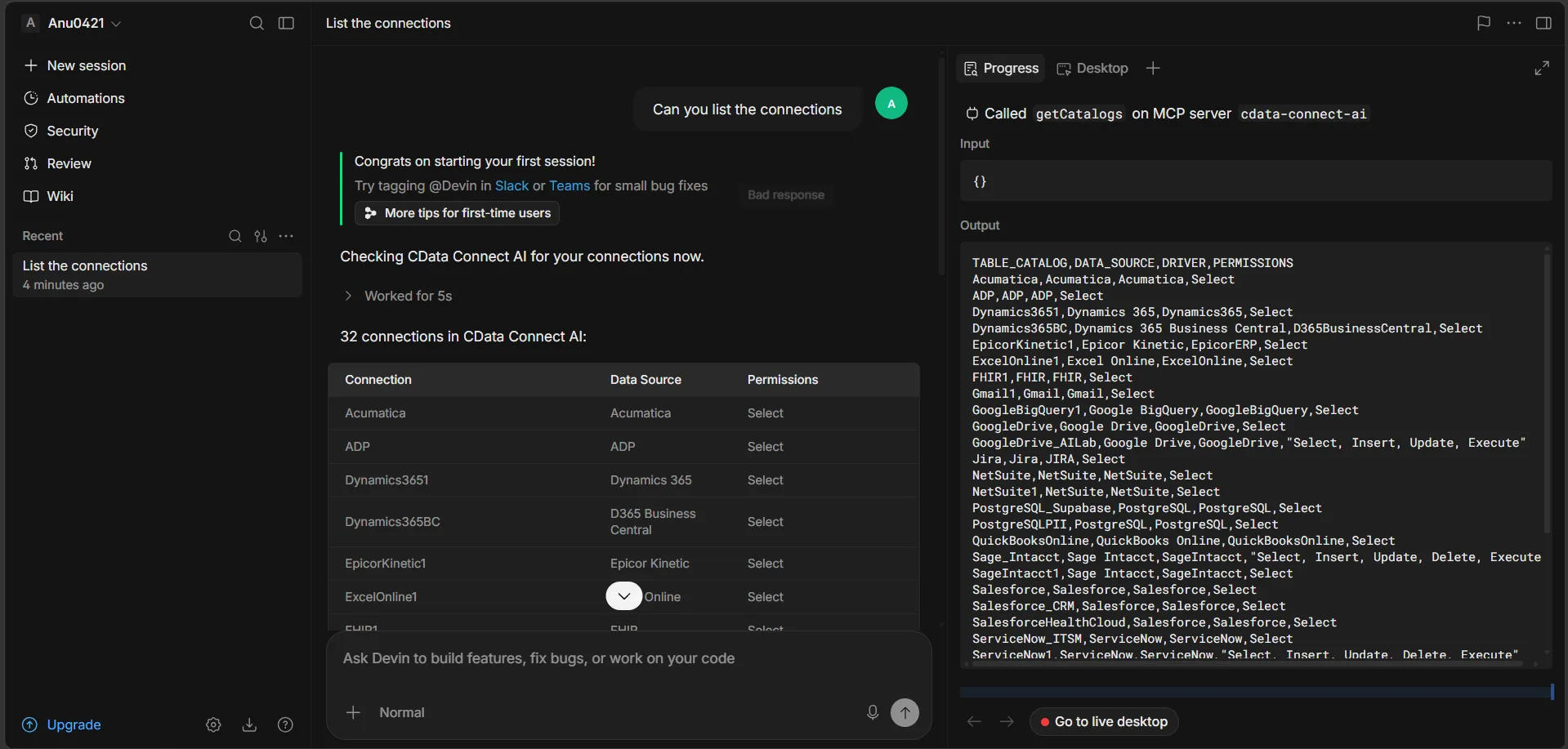Viewport: 1568px width, 749px height.
Task: Click the getCatalogs tool name
Action: [x=1079, y=114]
